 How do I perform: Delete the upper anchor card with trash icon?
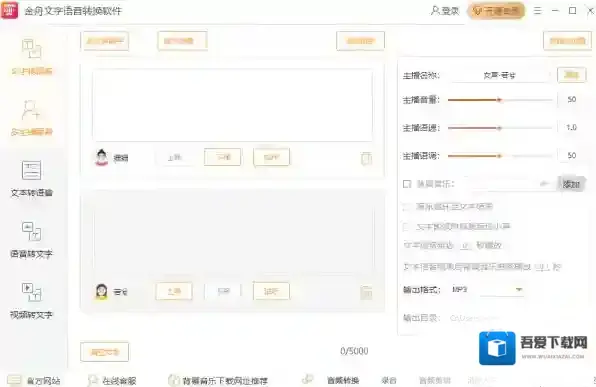pyautogui.click(x=366, y=158)
